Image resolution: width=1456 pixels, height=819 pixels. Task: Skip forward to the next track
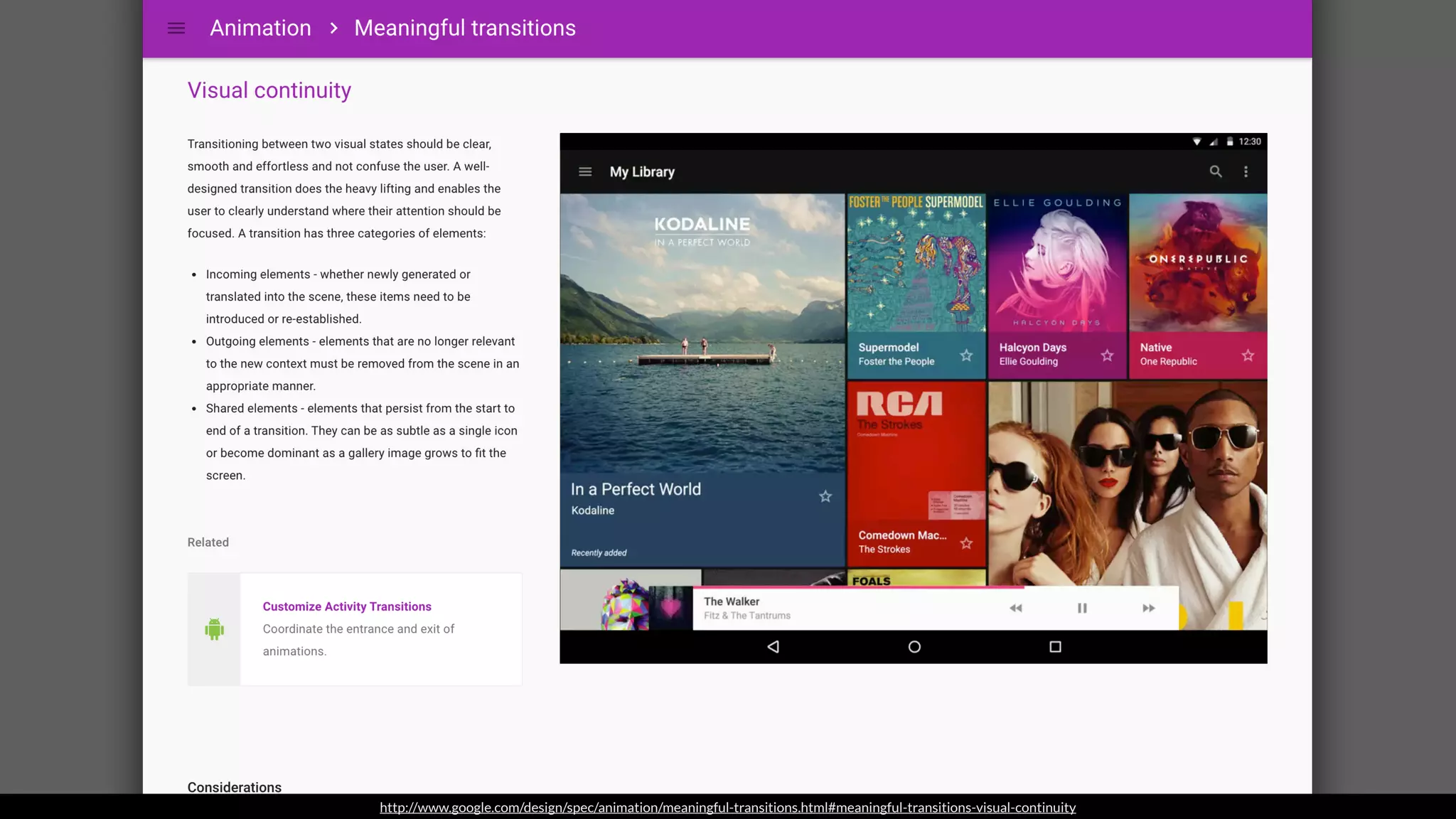(x=1148, y=608)
